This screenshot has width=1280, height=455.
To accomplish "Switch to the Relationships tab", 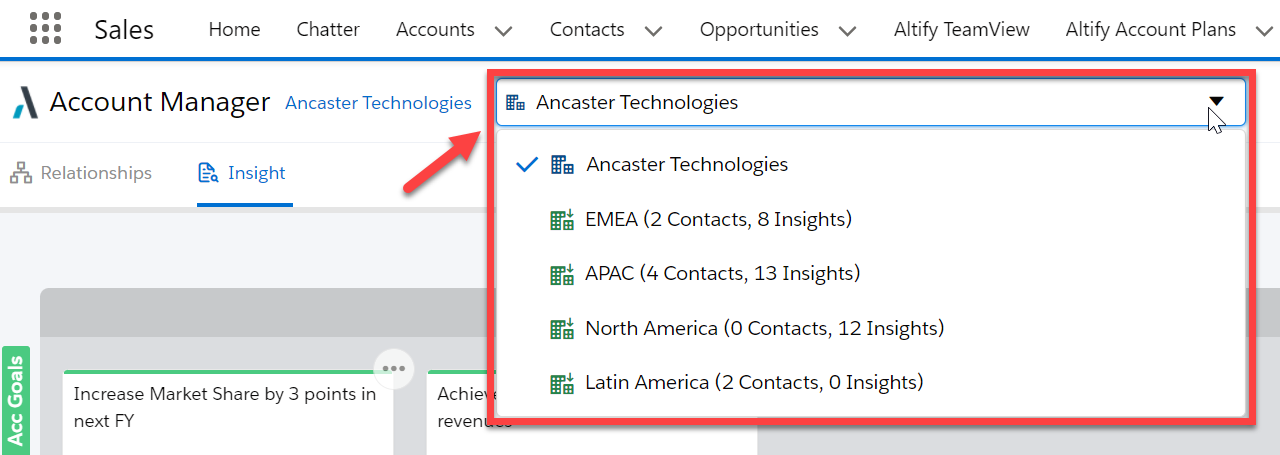I will click(81, 173).
